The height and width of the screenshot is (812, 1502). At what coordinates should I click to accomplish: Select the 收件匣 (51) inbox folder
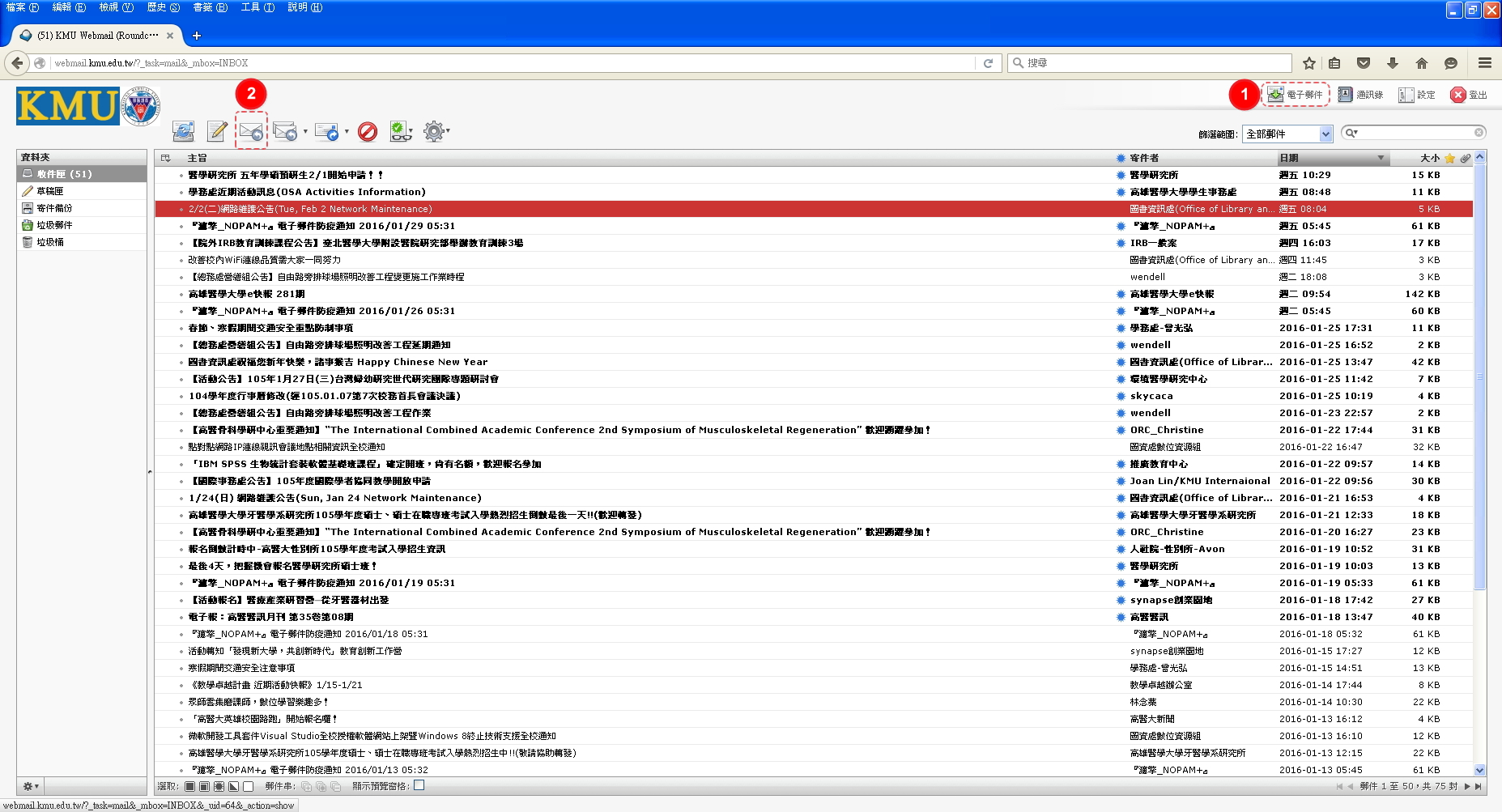point(82,174)
